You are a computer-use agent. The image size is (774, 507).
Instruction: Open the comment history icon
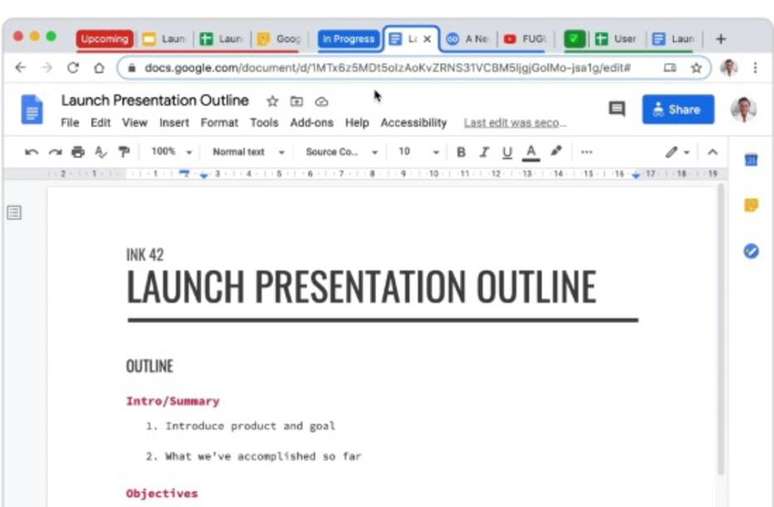(x=617, y=109)
